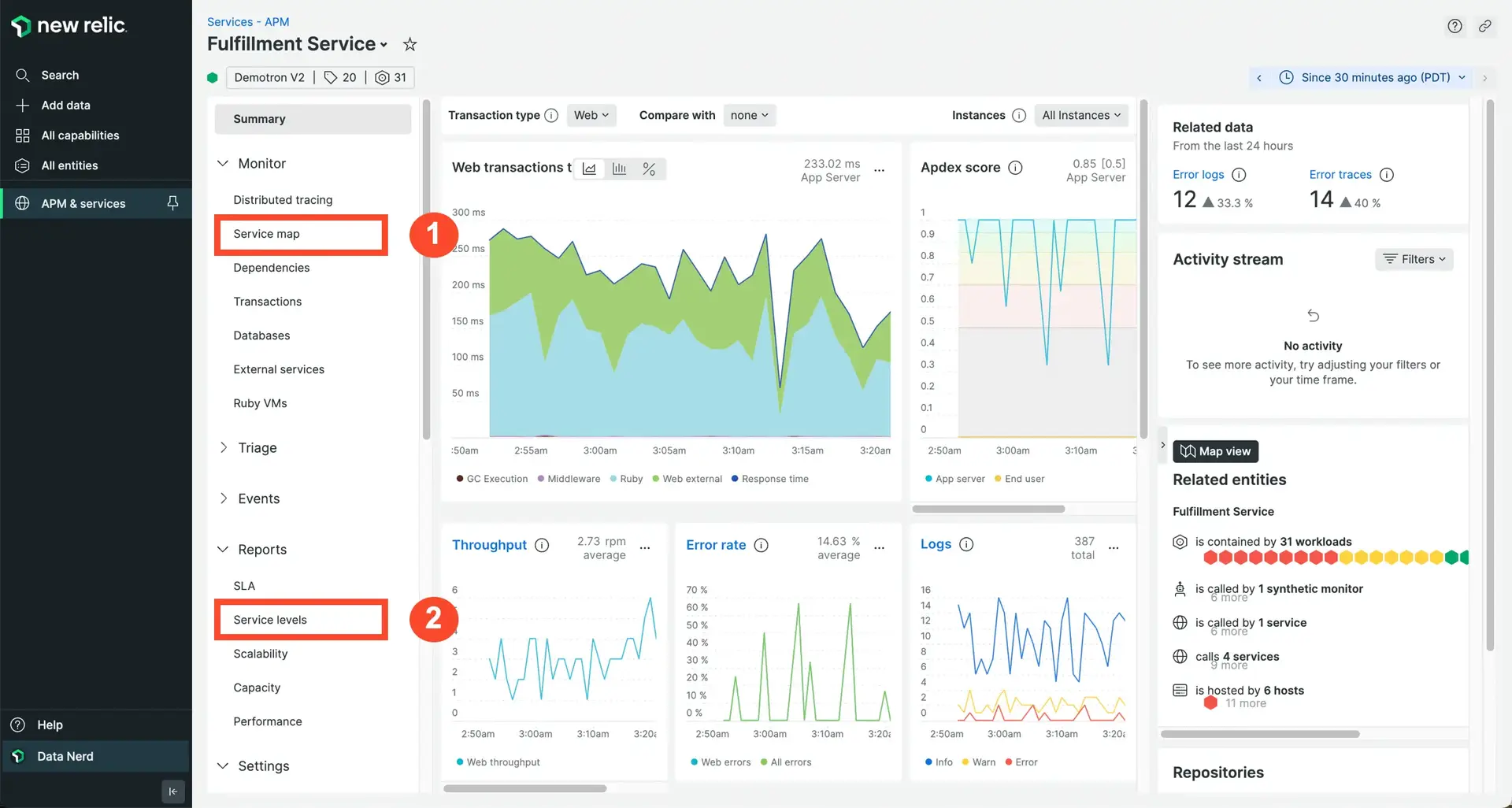Viewport: 1512px width, 808px height.
Task: Unpin APM & services with pin icon
Action: click(172, 203)
